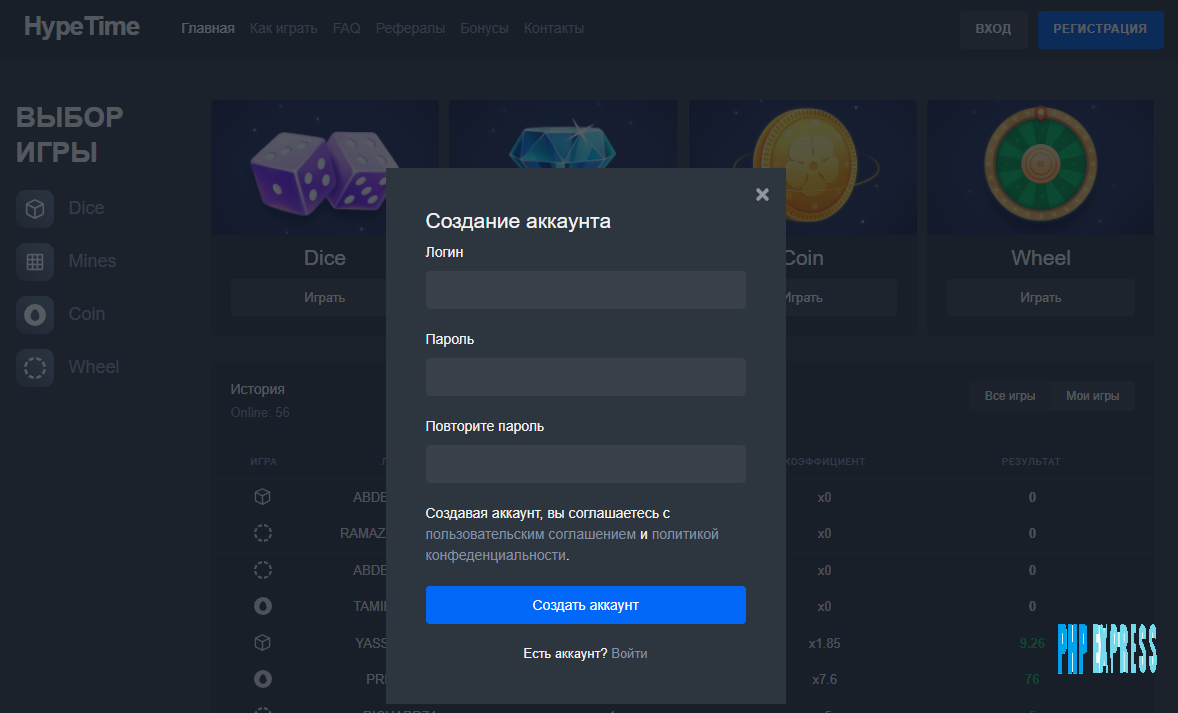Open Бонусы menu item
The width and height of the screenshot is (1178, 713).
click(484, 29)
